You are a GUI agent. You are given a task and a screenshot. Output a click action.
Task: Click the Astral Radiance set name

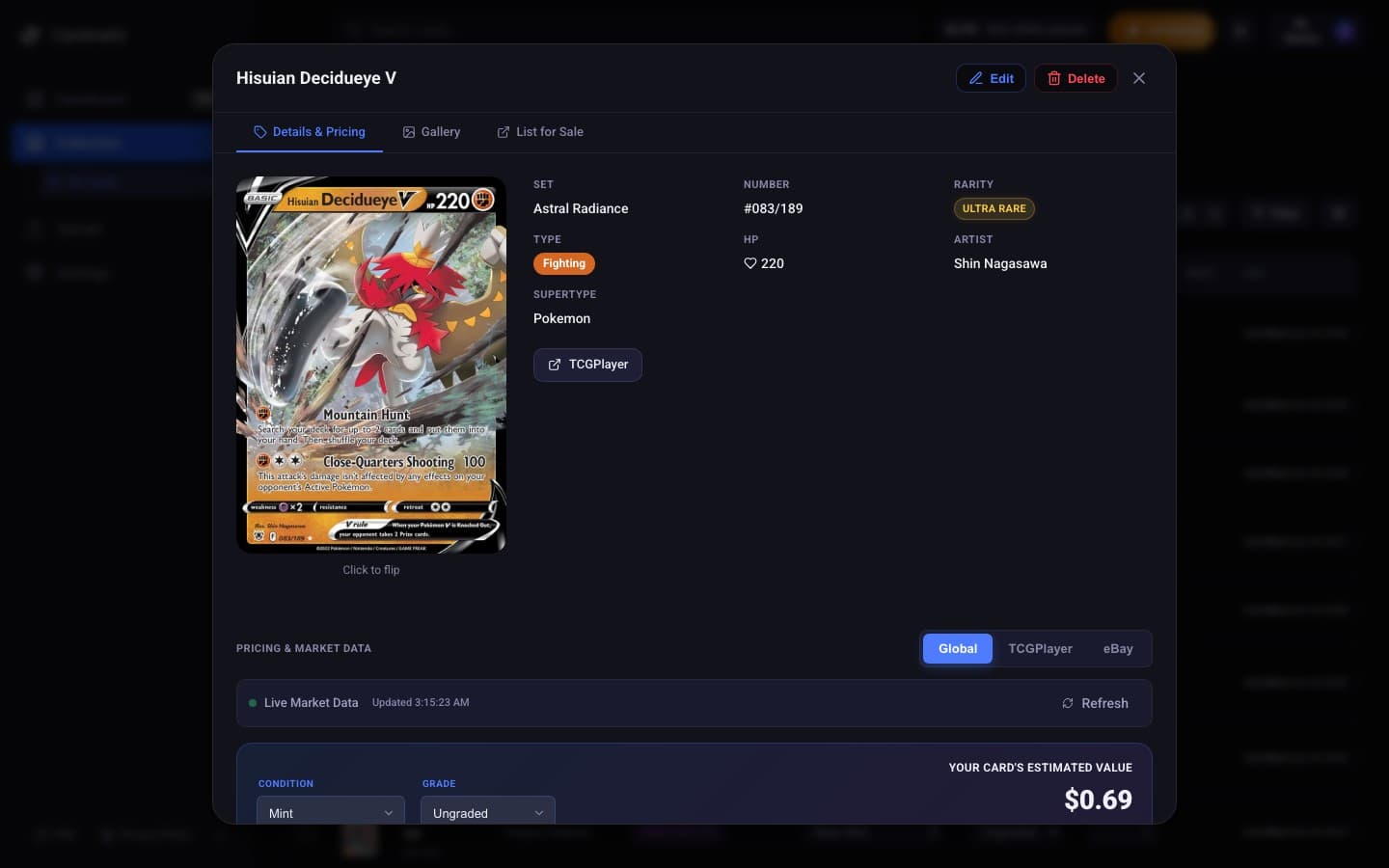tap(581, 208)
